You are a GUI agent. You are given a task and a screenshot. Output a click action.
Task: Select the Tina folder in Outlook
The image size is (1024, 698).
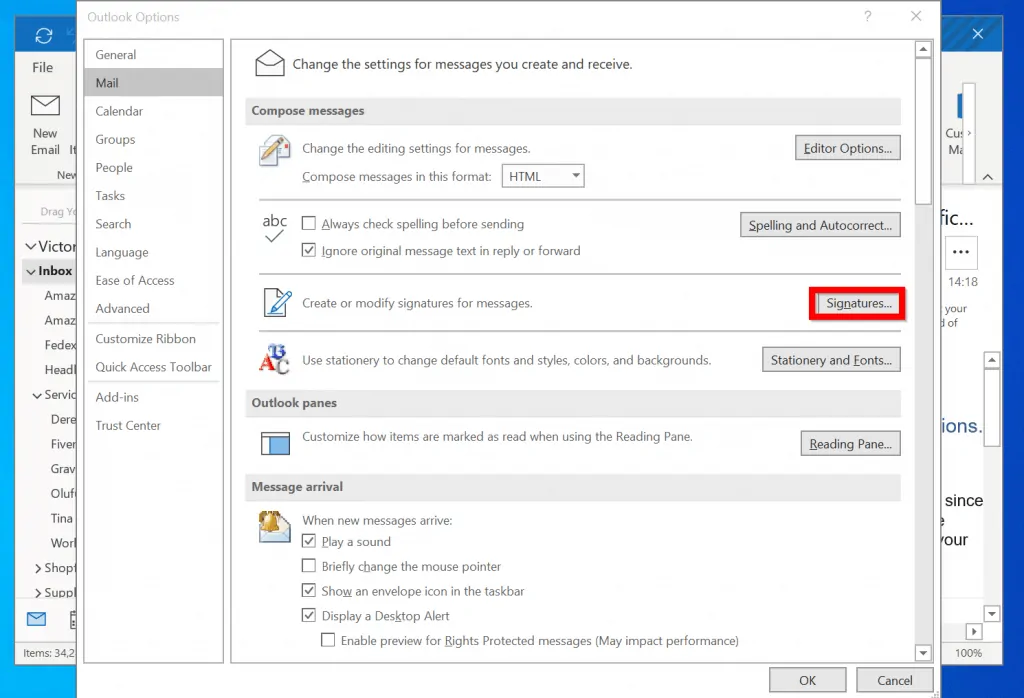[x=61, y=518]
